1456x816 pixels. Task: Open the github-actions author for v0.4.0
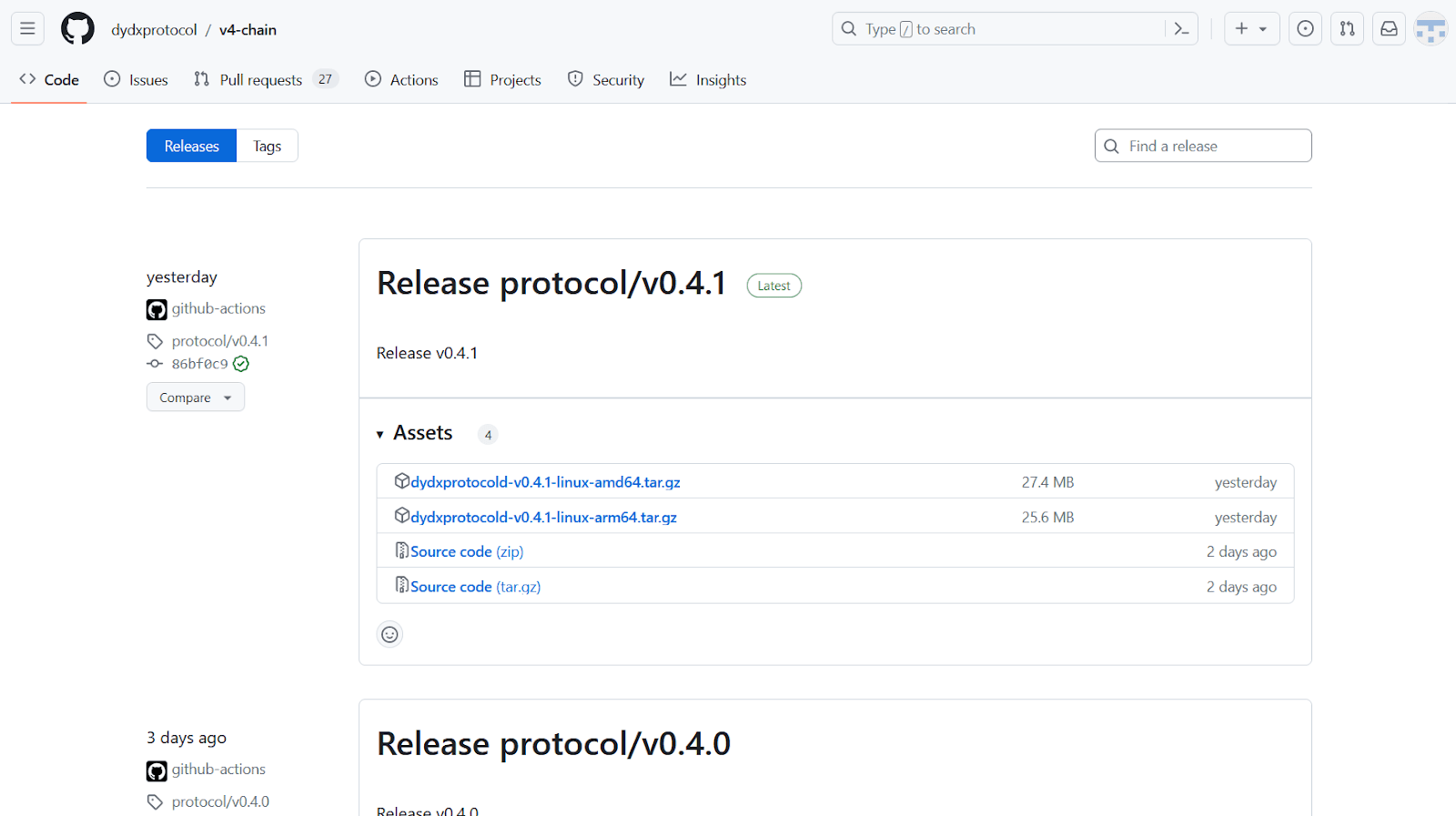(x=218, y=770)
